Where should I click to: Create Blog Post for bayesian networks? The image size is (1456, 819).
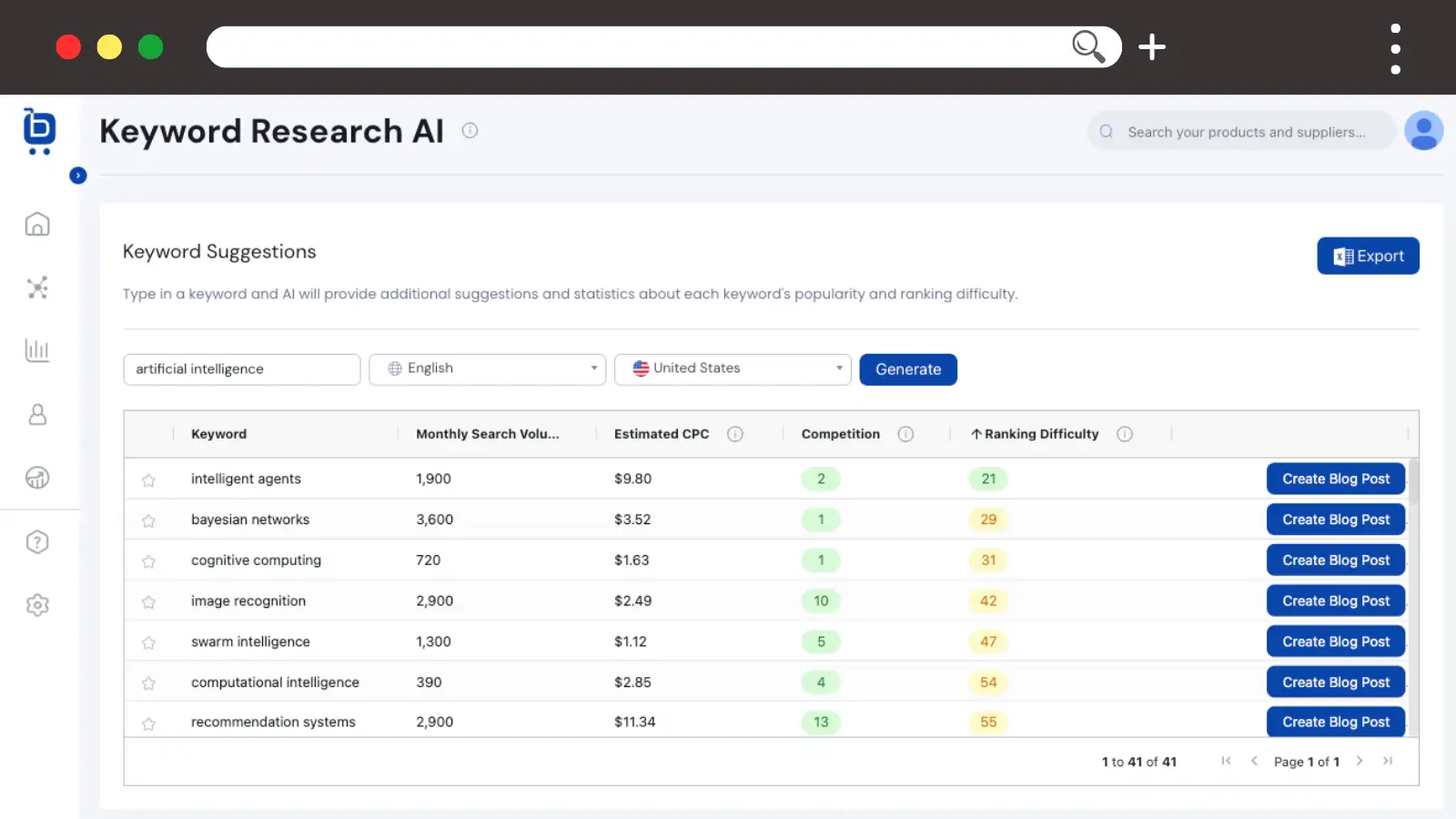[1336, 520]
